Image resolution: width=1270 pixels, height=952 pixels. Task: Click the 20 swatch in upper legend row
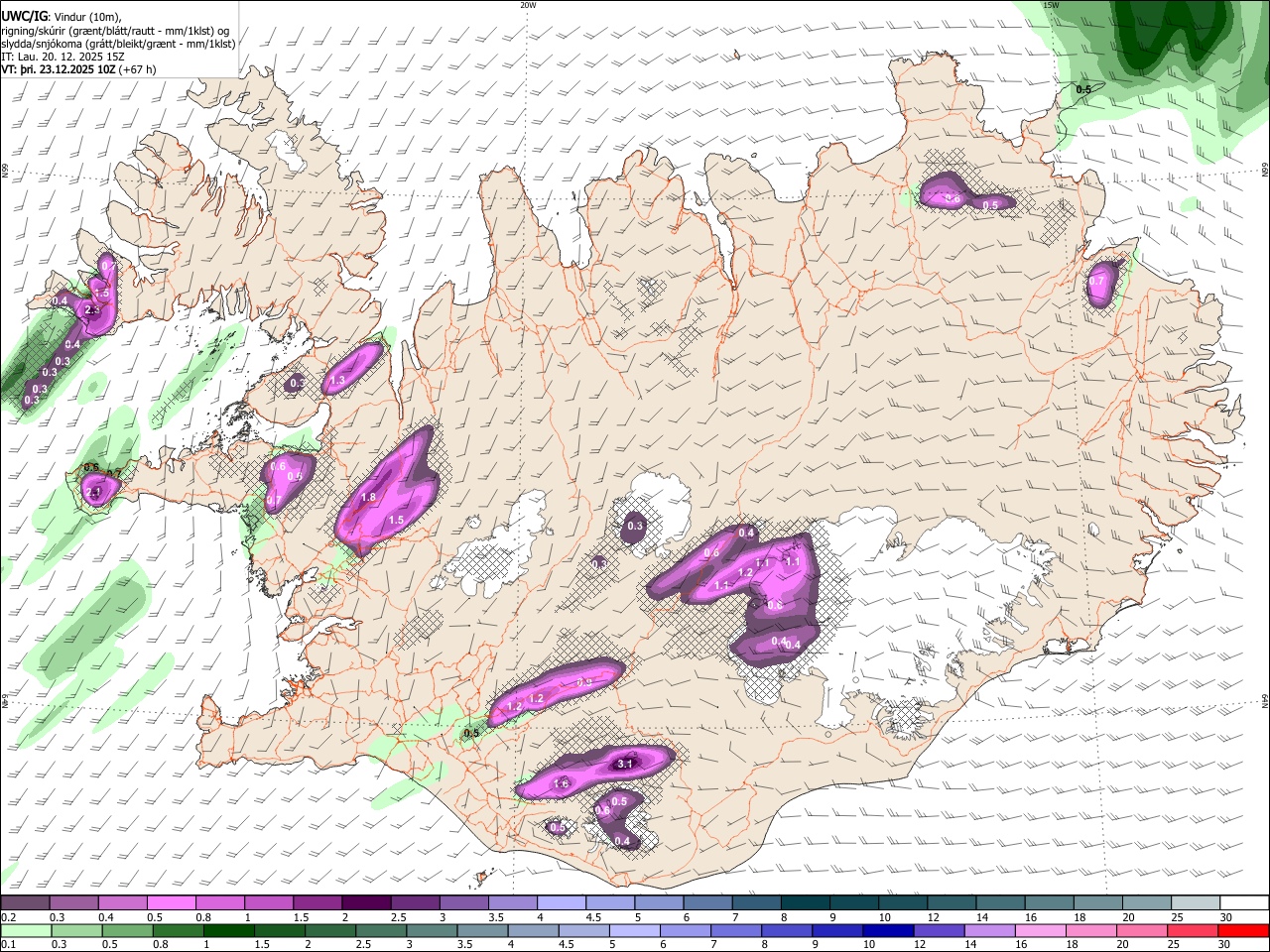(1148, 902)
